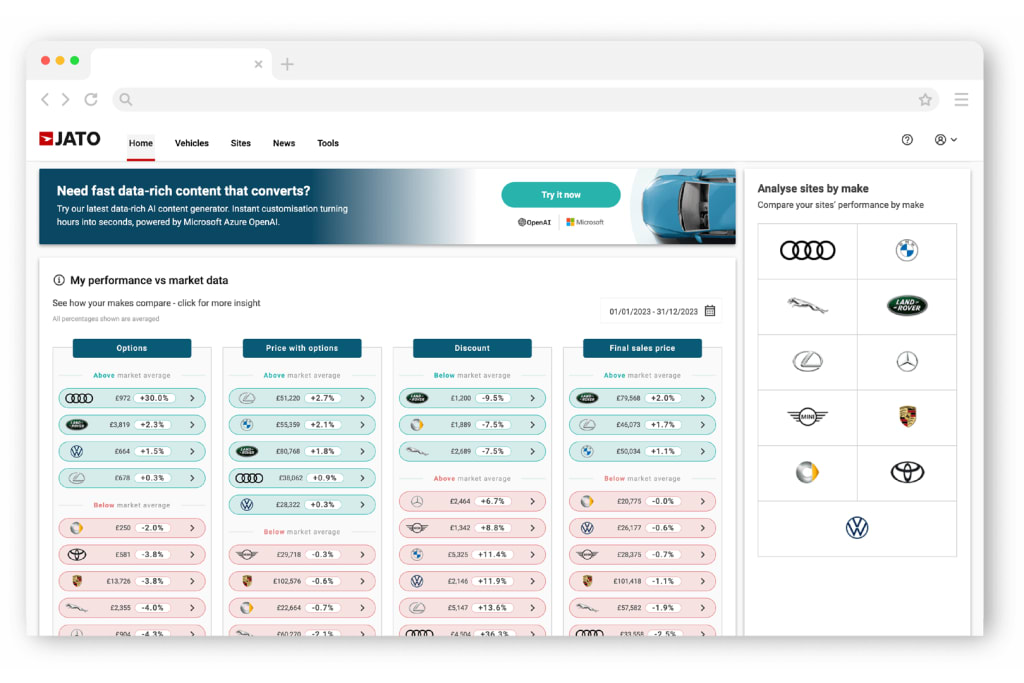Select BMW logo in Analyse sites panel
The height and width of the screenshot is (683, 1024).
point(906,250)
